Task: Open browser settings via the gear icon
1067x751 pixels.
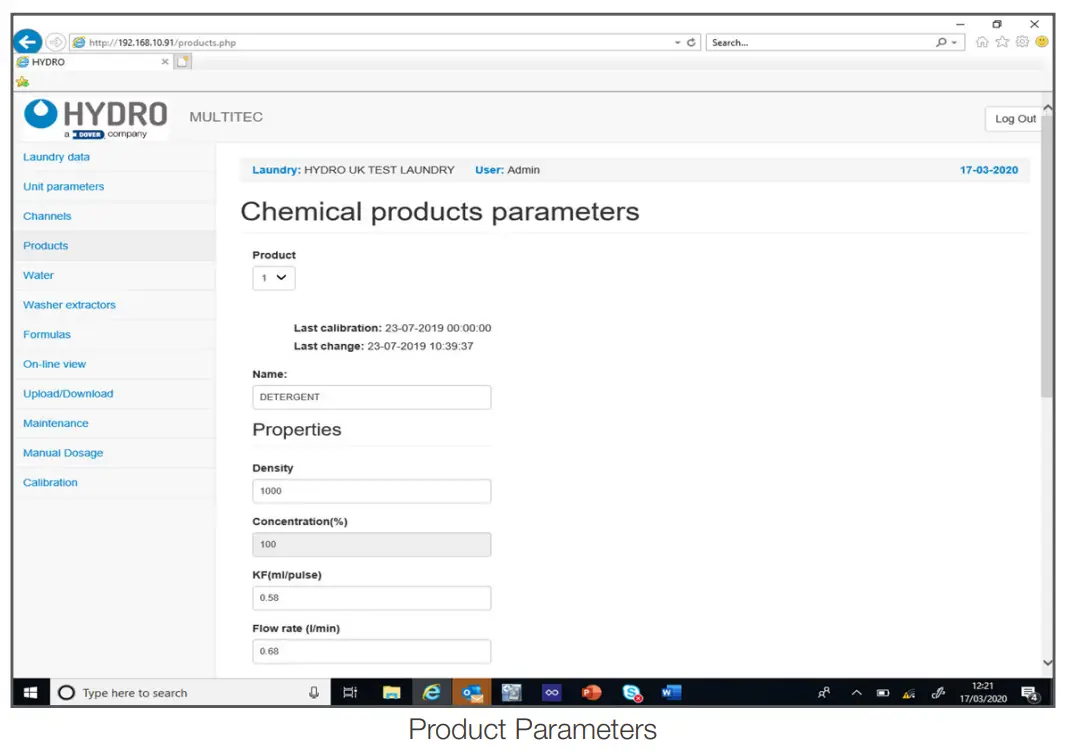Action: click(x=1021, y=42)
